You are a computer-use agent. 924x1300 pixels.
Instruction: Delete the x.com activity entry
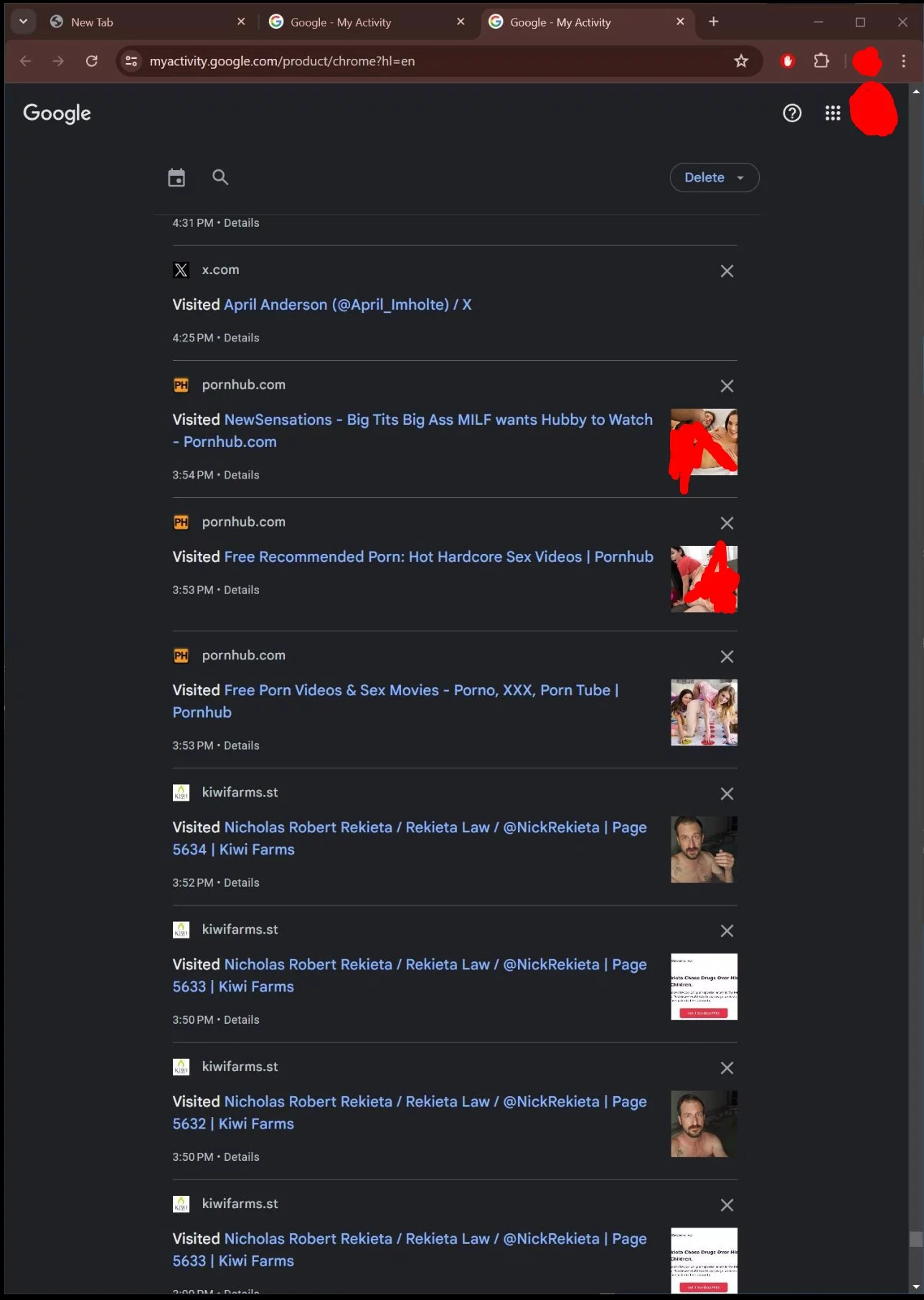point(727,270)
